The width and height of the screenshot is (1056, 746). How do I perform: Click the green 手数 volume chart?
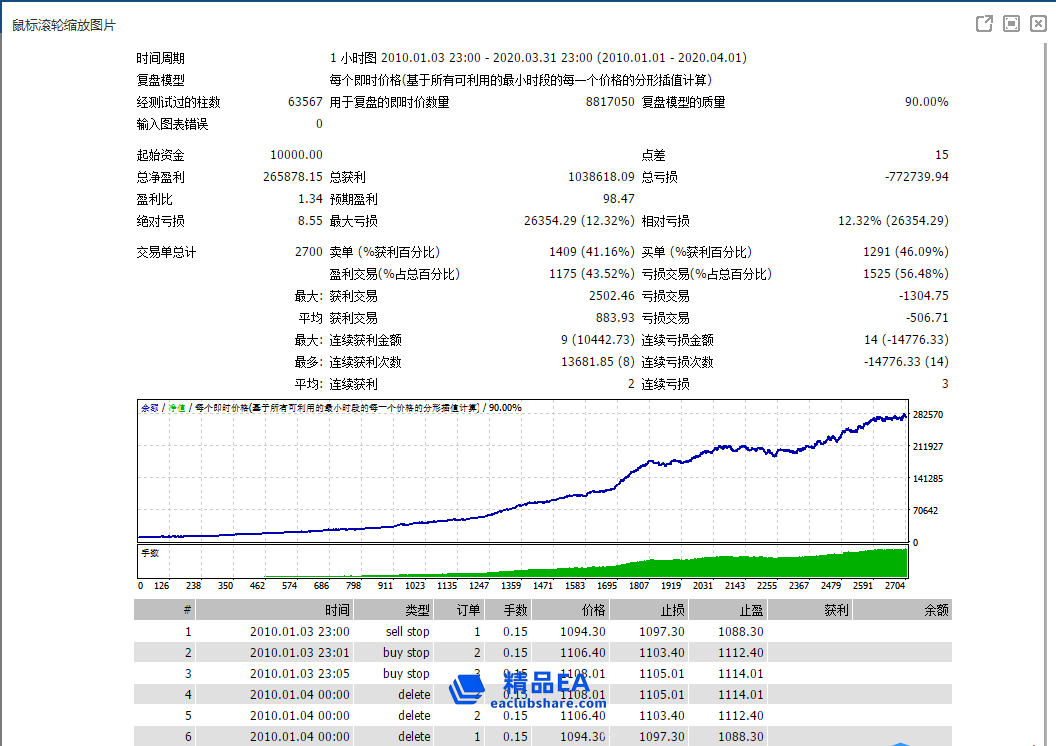[521, 563]
